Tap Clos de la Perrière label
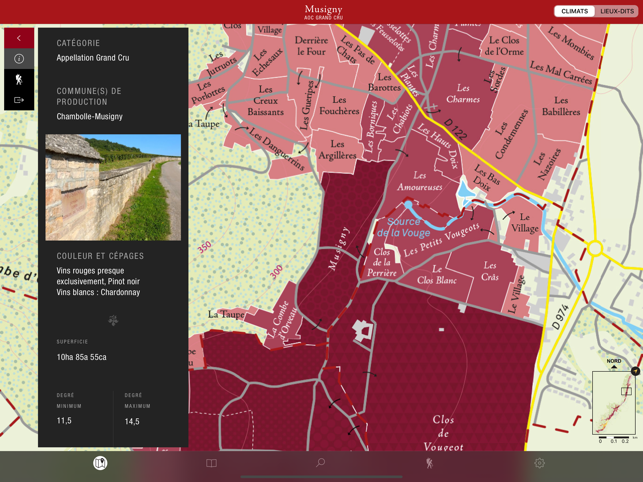The width and height of the screenshot is (643, 482). pyautogui.click(x=381, y=263)
